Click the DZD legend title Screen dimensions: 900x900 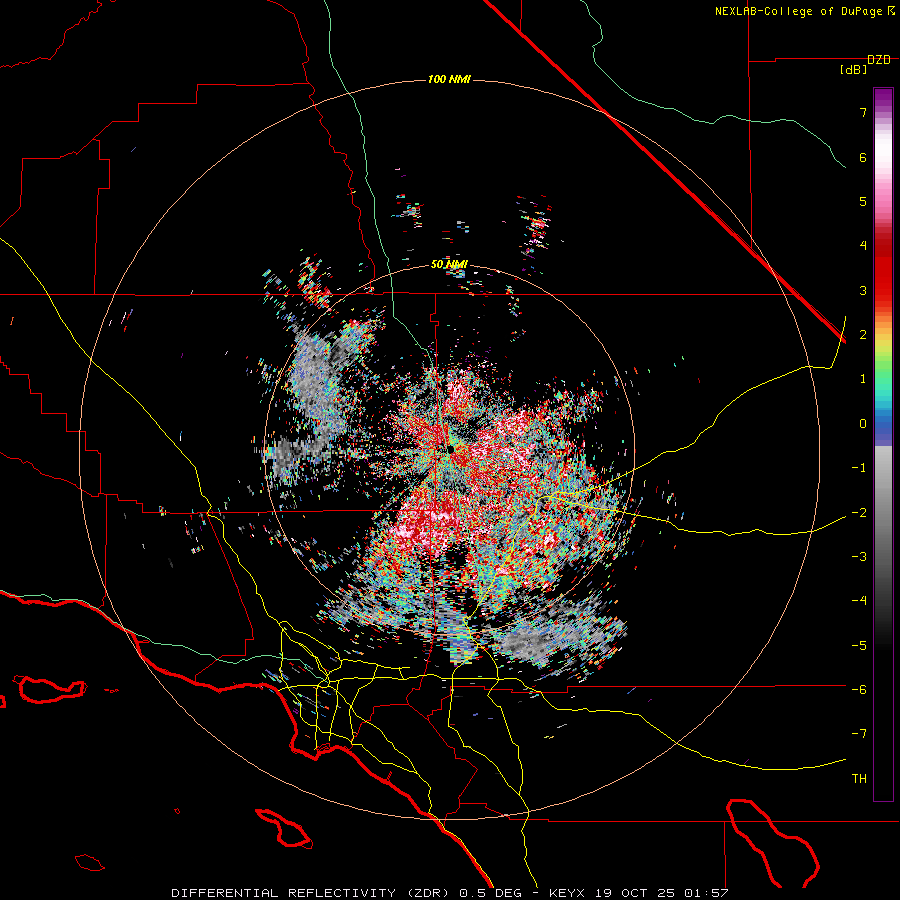(879, 60)
